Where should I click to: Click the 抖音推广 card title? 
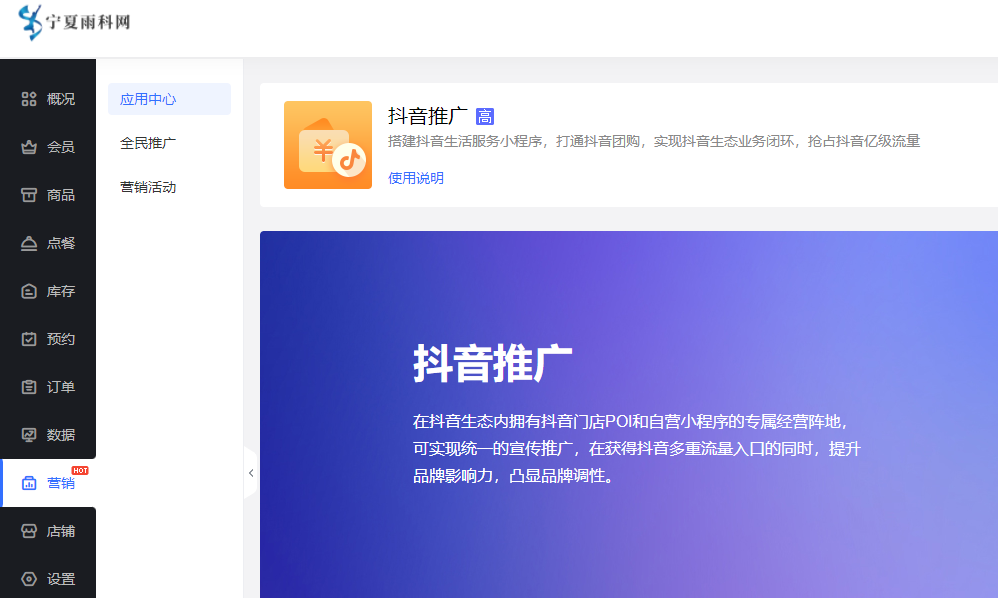coord(428,116)
